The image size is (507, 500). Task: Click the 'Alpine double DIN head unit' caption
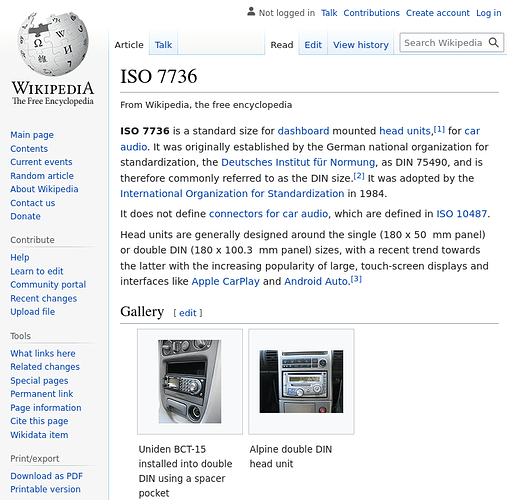291,456
